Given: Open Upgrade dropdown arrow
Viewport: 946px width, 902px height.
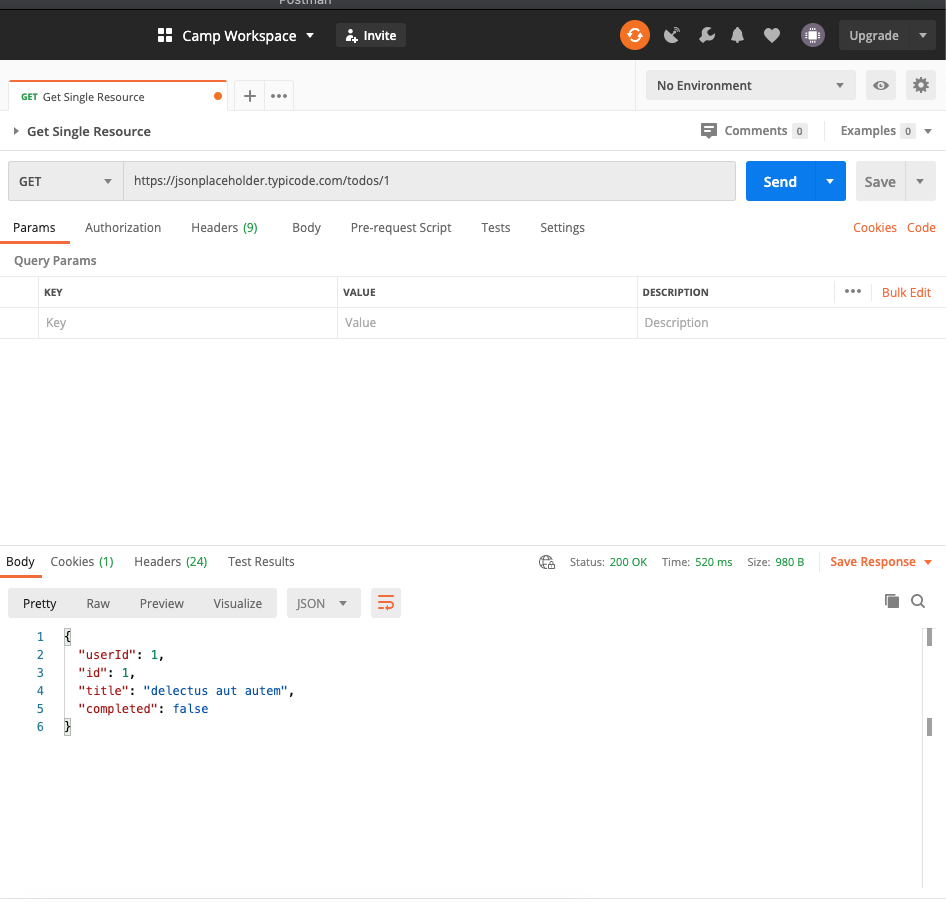Looking at the screenshot, I should [922, 36].
